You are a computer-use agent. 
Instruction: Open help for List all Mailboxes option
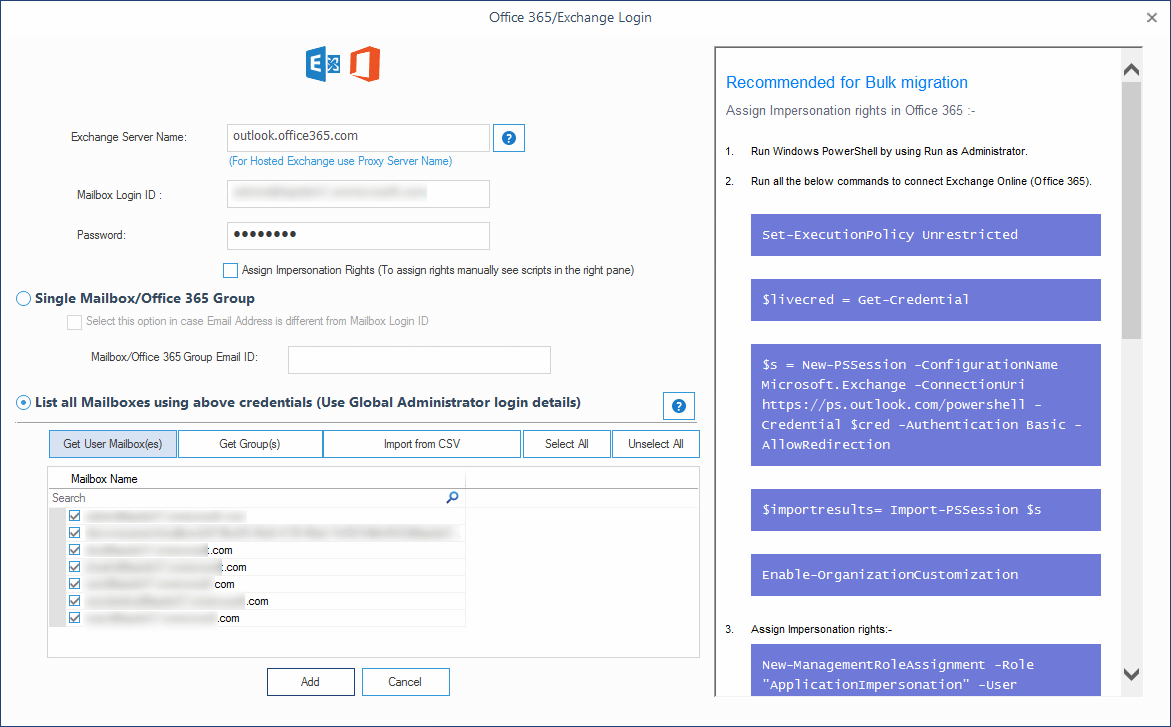coord(679,406)
